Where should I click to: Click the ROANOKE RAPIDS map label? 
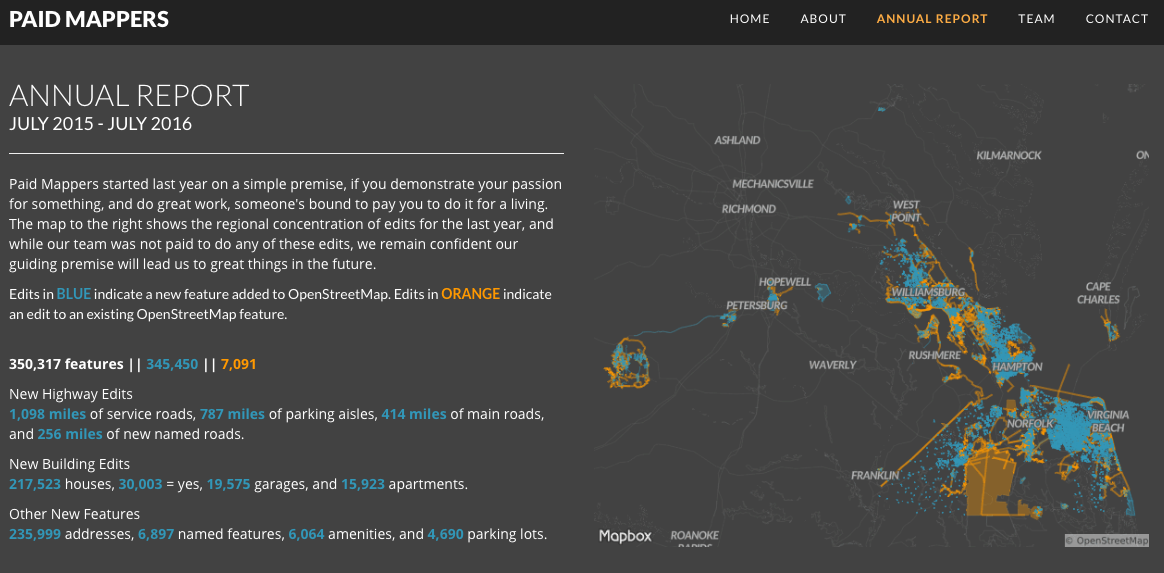[x=694, y=540]
